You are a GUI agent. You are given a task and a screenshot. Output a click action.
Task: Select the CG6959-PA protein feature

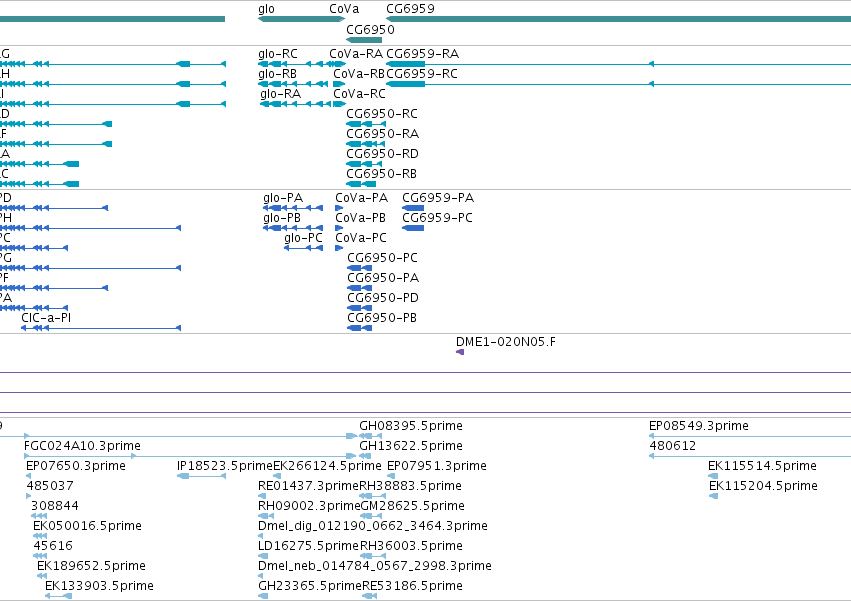(x=413, y=208)
